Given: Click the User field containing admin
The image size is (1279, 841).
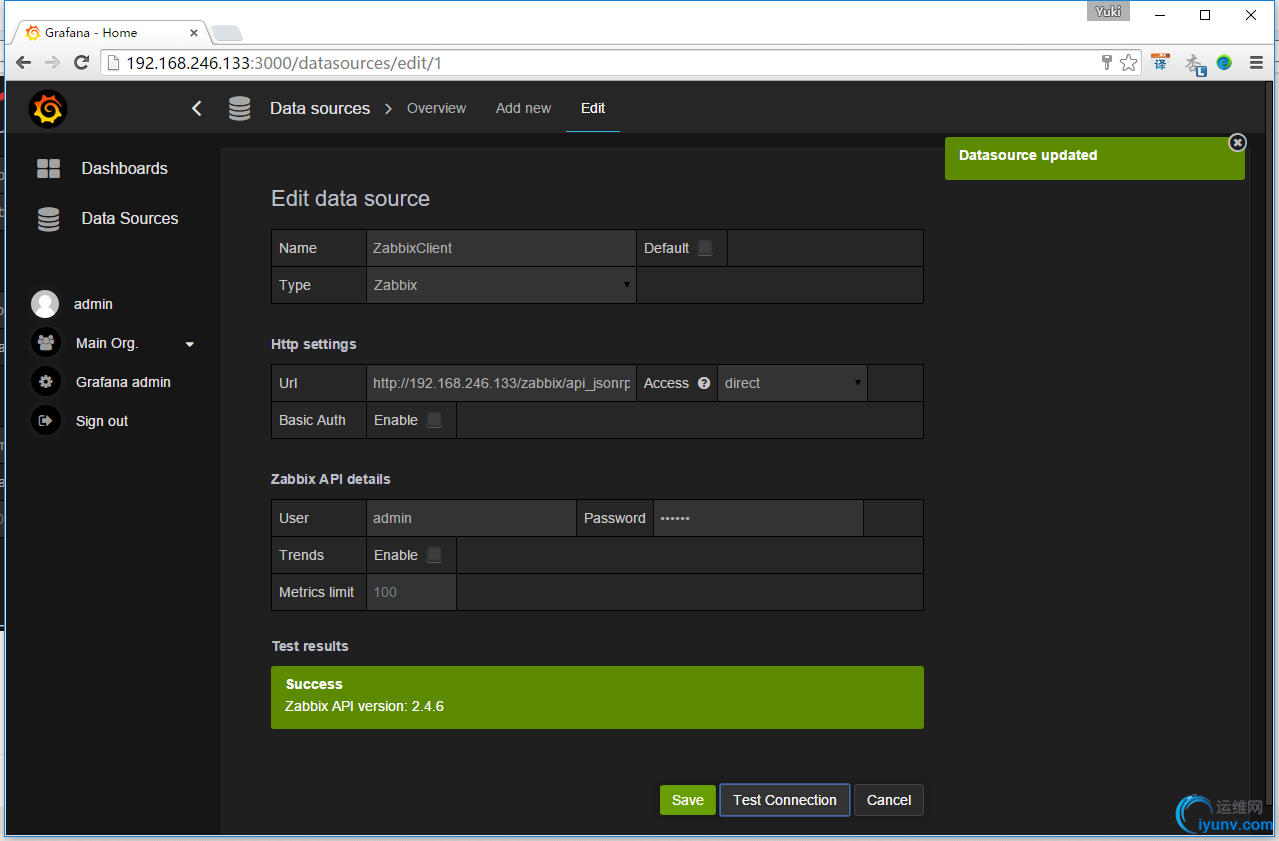Looking at the screenshot, I should (471, 518).
